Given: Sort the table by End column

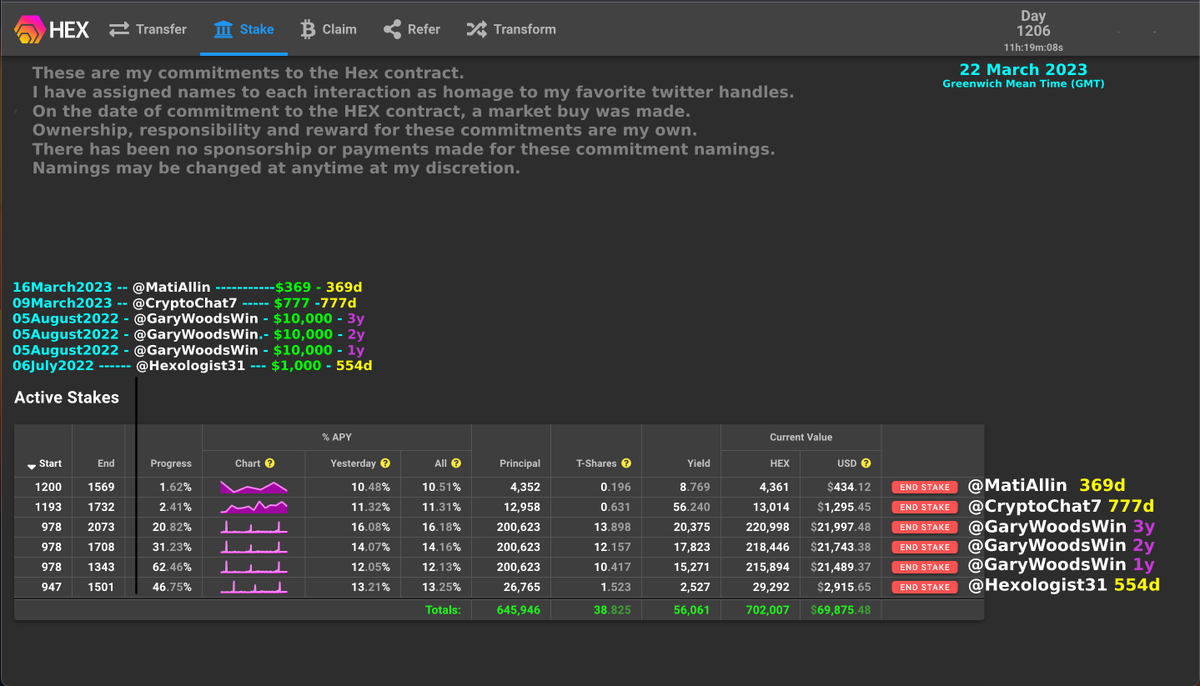Looking at the screenshot, I should [106, 464].
